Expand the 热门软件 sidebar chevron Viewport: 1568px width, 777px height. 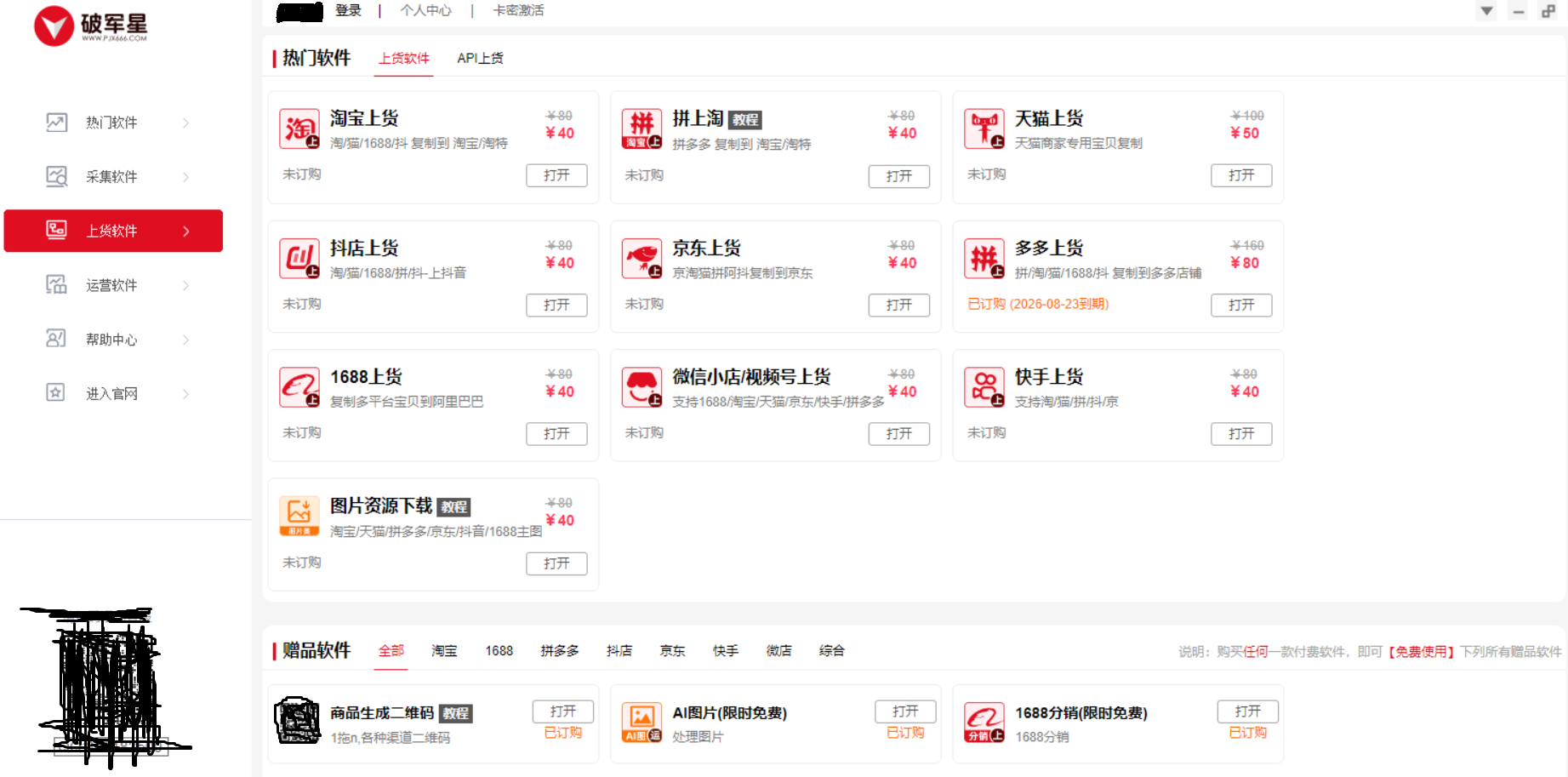coord(185,123)
